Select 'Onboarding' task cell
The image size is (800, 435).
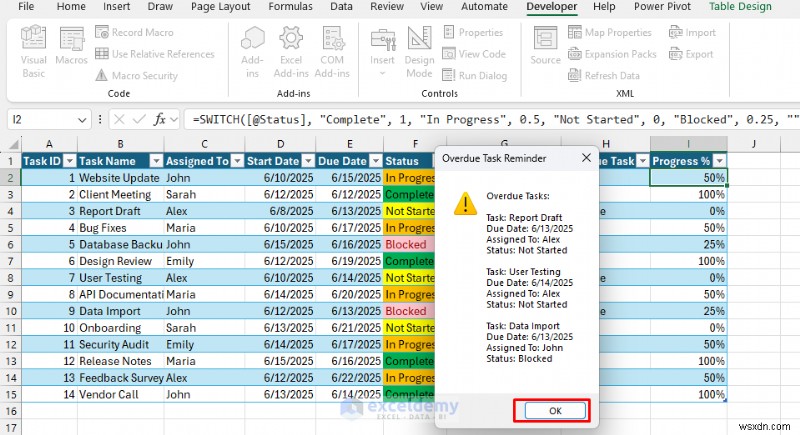tap(120, 328)
